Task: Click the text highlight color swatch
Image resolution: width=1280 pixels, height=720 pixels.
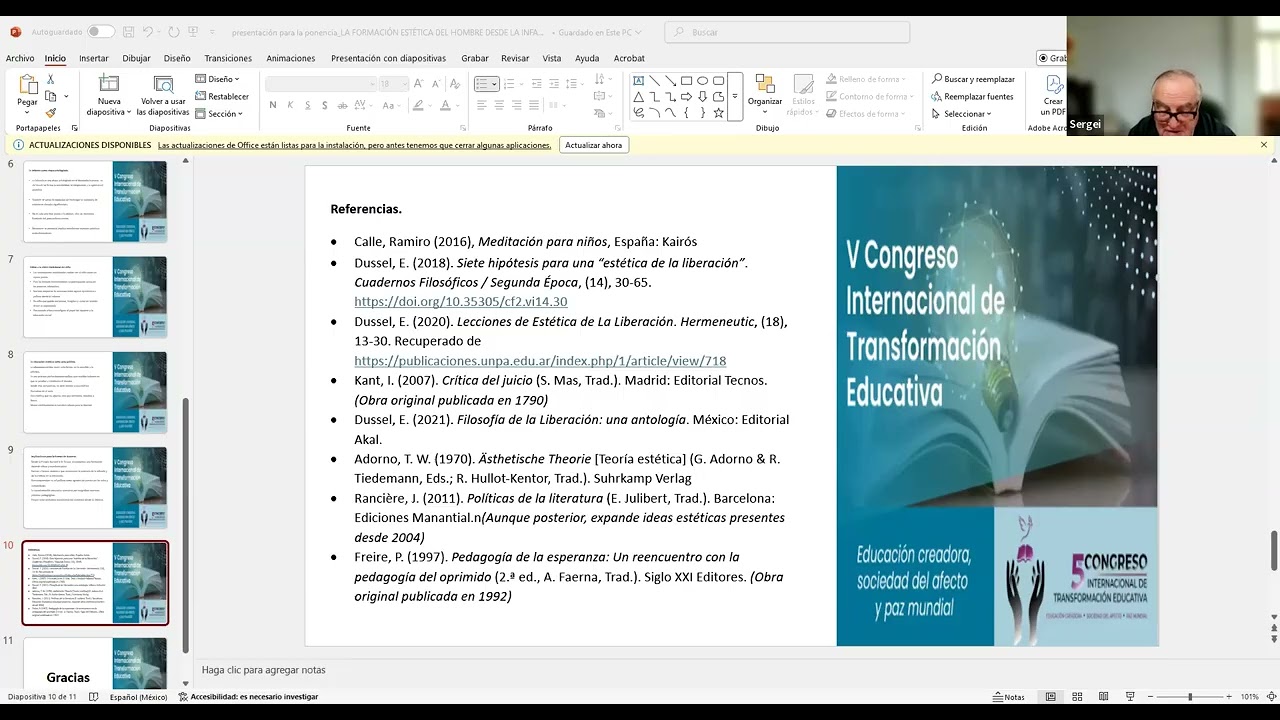Action: point(418,105)
